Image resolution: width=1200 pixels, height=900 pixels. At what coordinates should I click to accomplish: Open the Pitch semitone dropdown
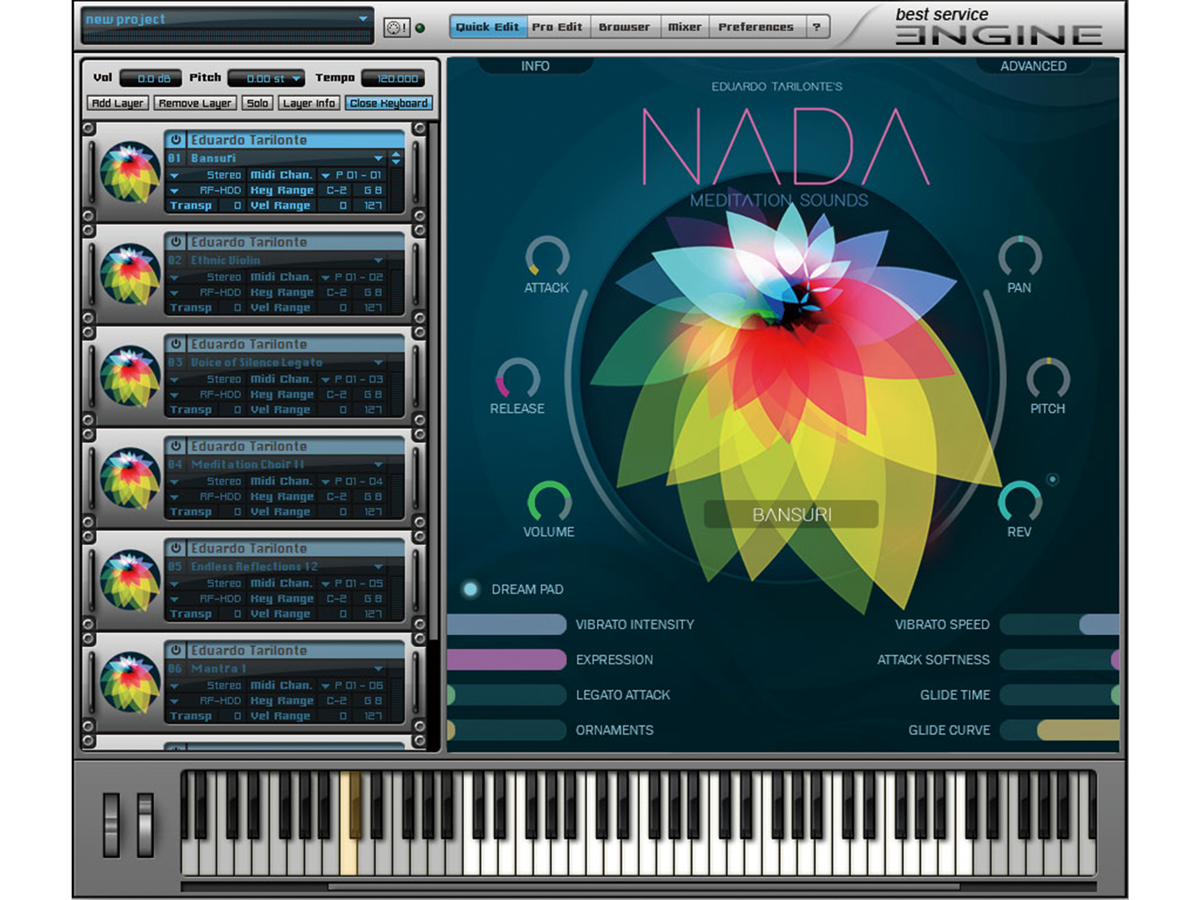[266, 78]
